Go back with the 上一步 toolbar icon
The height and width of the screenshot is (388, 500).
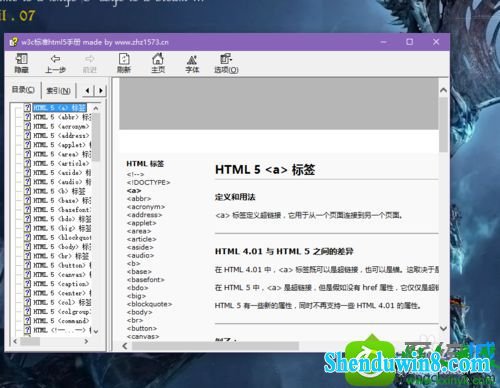(x=55, y=63)
